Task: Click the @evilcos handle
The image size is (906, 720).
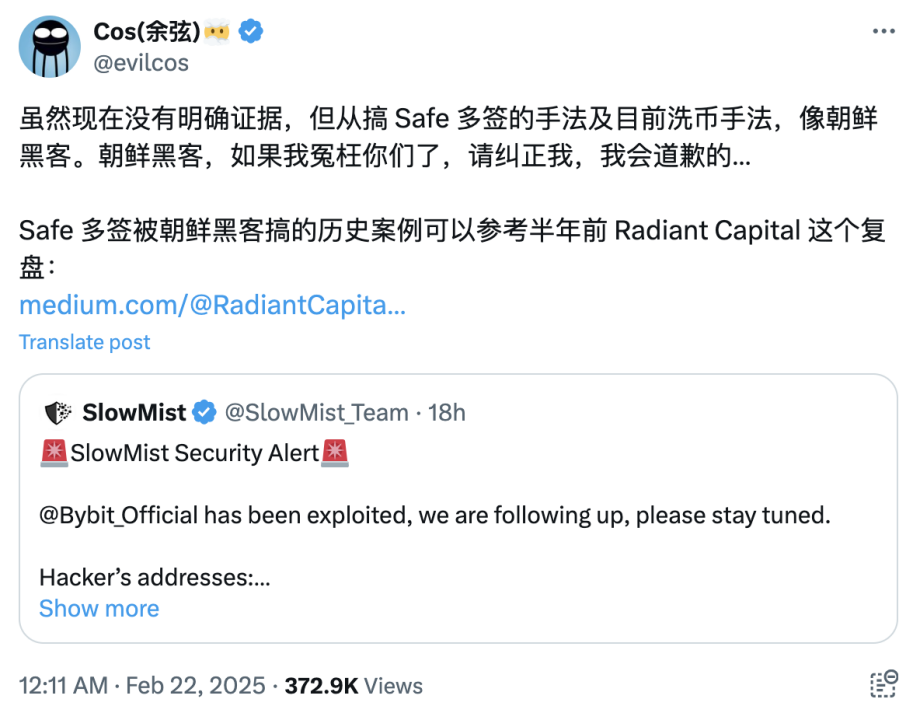Action: [x=140, y=61]
